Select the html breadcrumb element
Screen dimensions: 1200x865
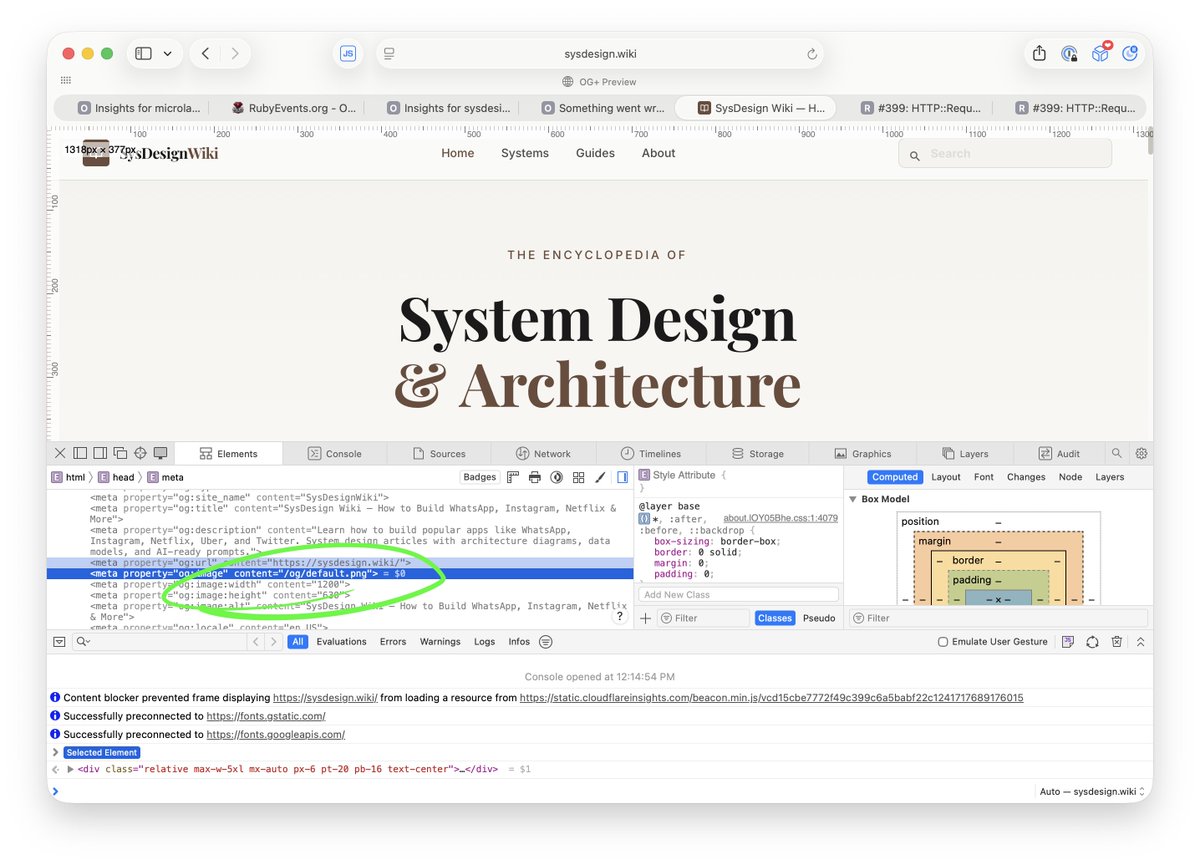68,477
